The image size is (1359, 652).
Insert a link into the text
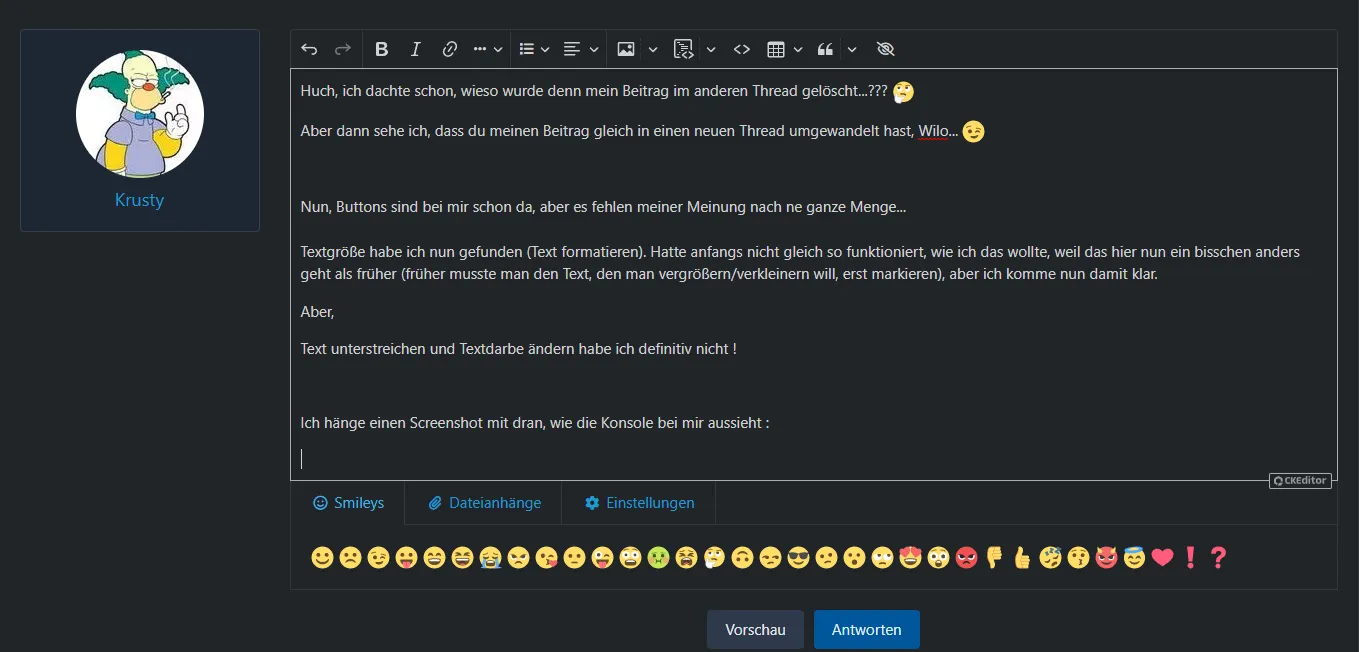450,49
